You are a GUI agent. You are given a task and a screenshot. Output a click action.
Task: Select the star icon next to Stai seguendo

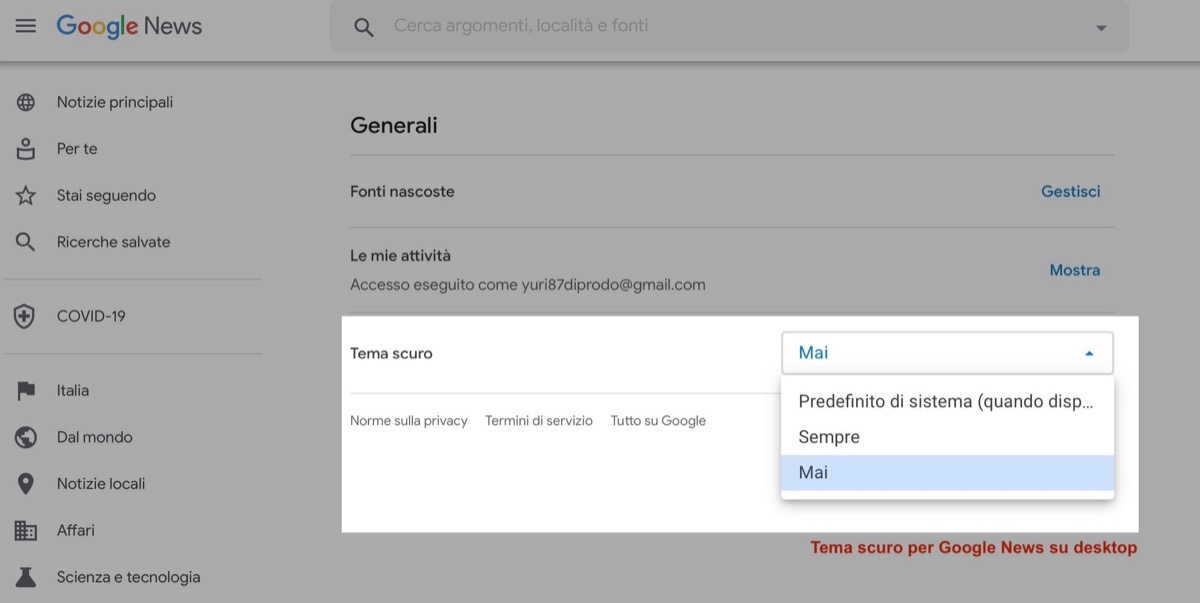[x=24, y=195]
